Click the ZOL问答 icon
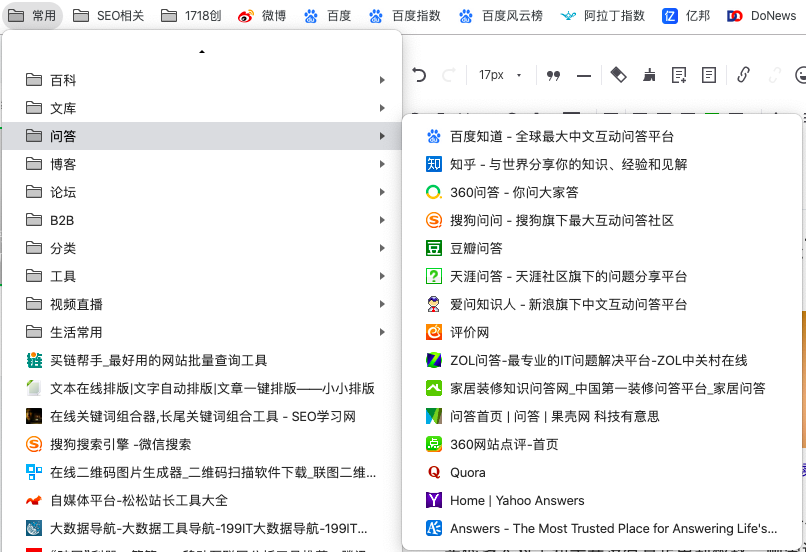Screen dimensions: 806x552 coord(434,360)
